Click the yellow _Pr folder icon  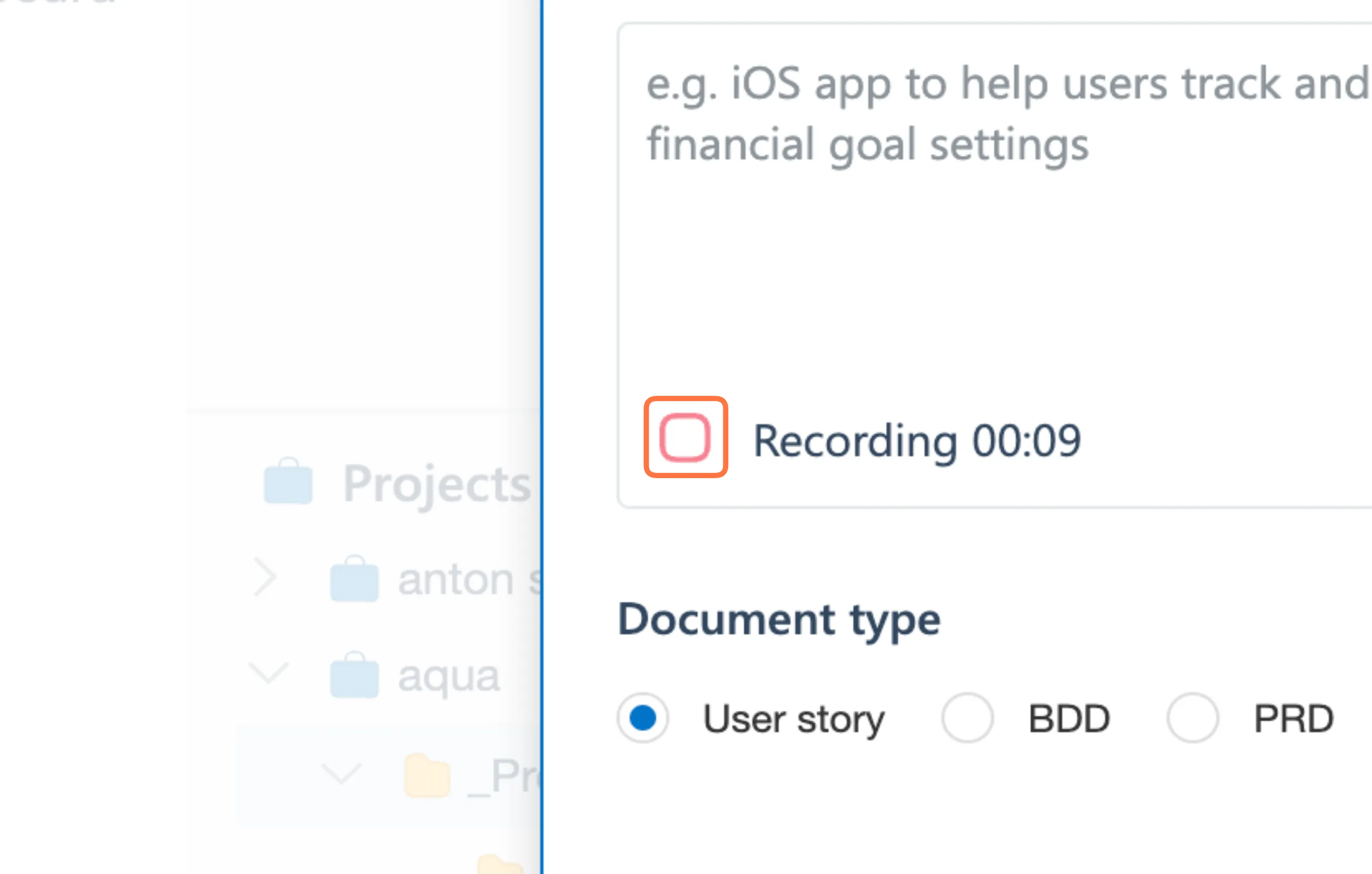(x=427, y=775)
